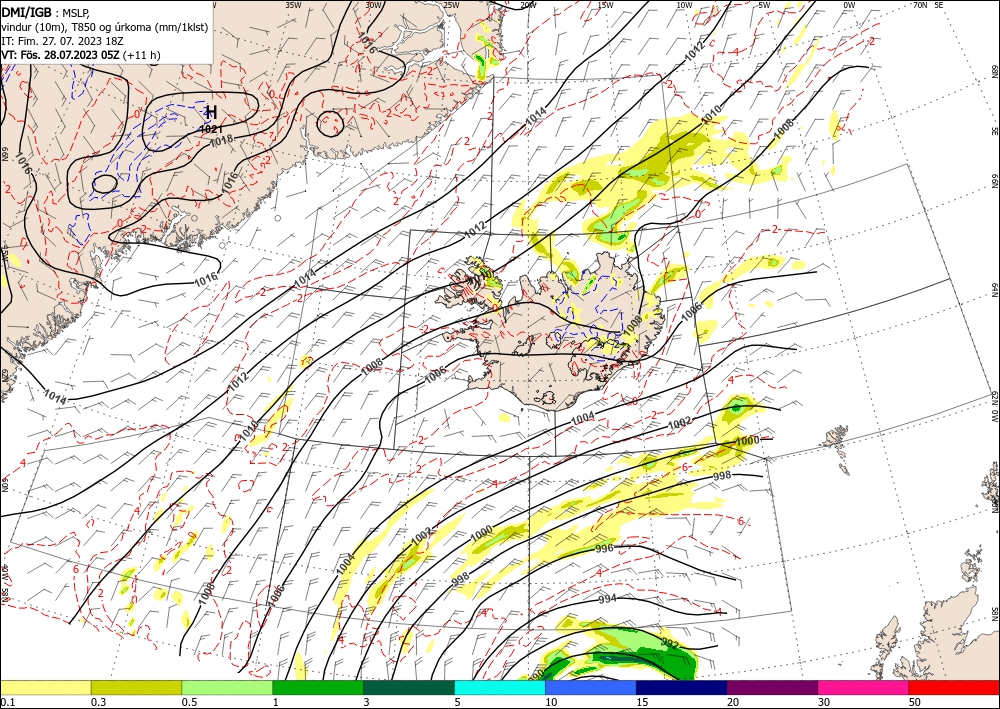
Task: Click the legend value '10'
Action: [551, 702]
